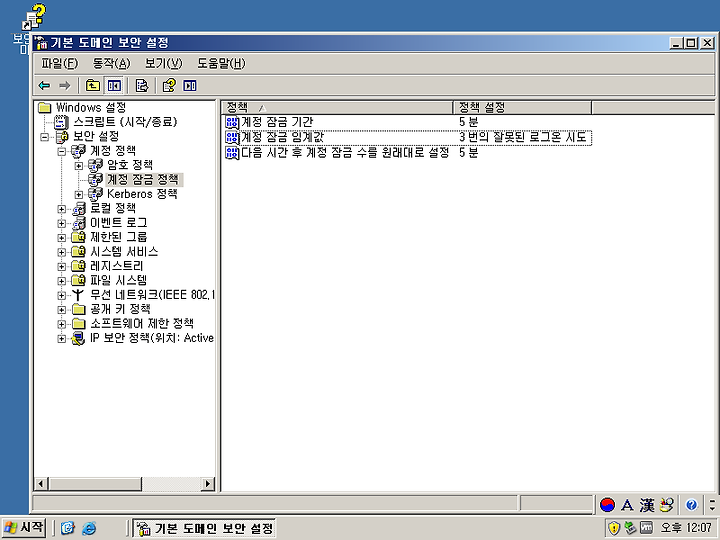Click the IME pad tool icon
720x540 pixels.
coord(667,505)
